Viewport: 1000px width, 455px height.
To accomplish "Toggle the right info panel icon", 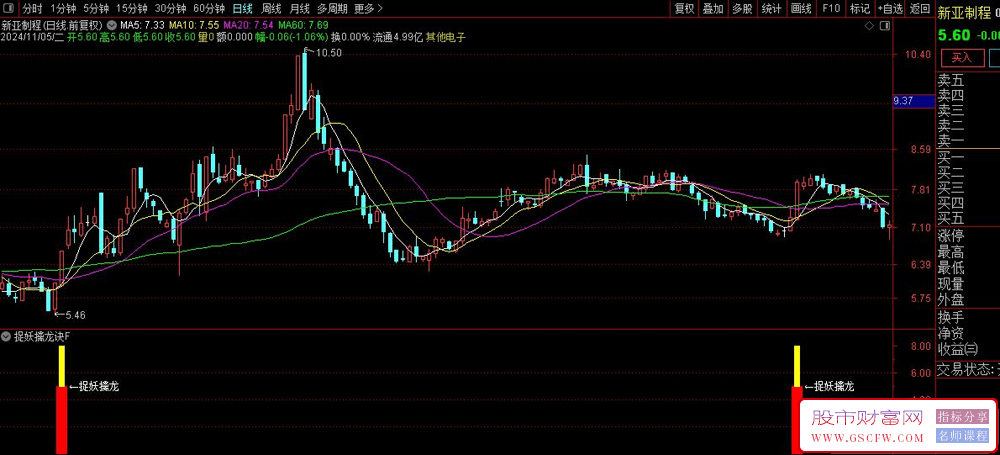I will coord(885,26).
